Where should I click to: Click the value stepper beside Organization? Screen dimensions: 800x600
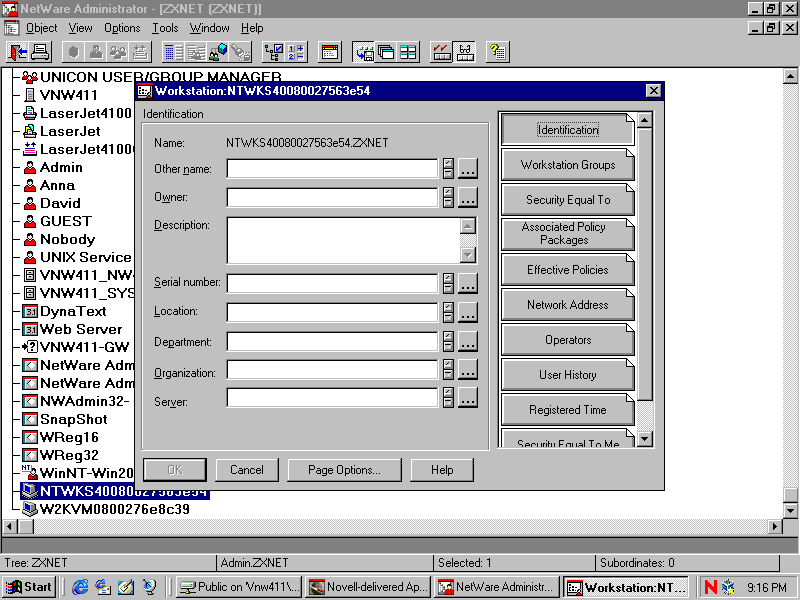448,369
